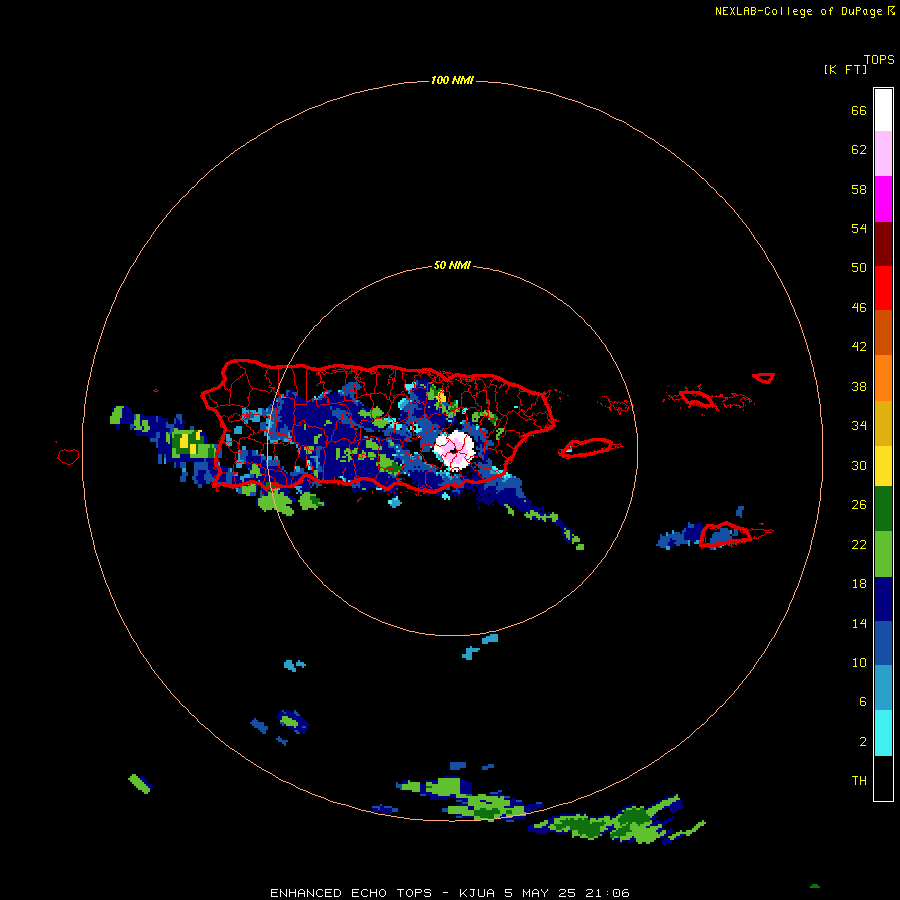The height and width of the screenshot is (900, 900).
Task: Click the '34' scale label
Action: tap(859, 426)
